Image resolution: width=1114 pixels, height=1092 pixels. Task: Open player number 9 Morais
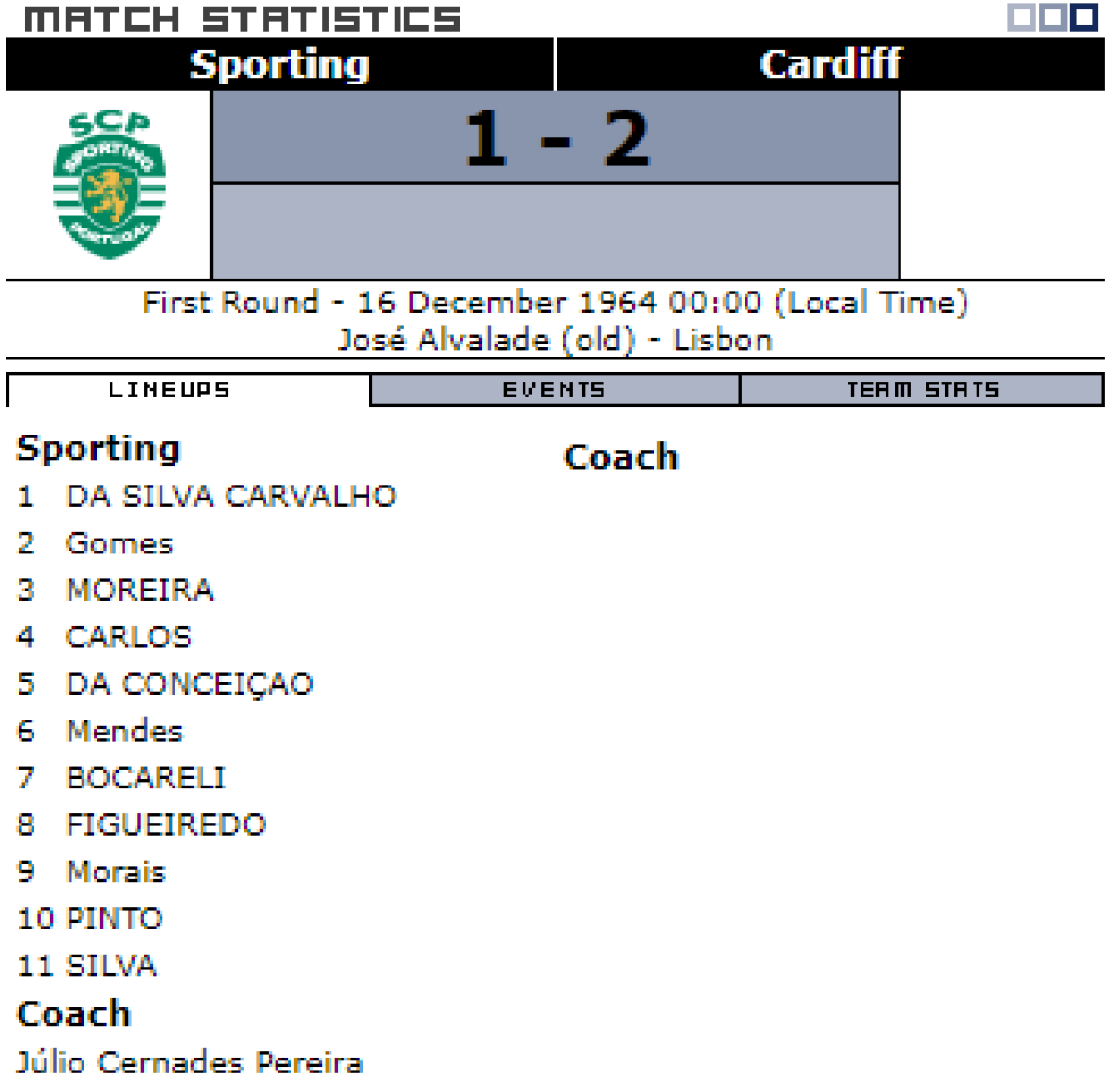coord(116,872)
